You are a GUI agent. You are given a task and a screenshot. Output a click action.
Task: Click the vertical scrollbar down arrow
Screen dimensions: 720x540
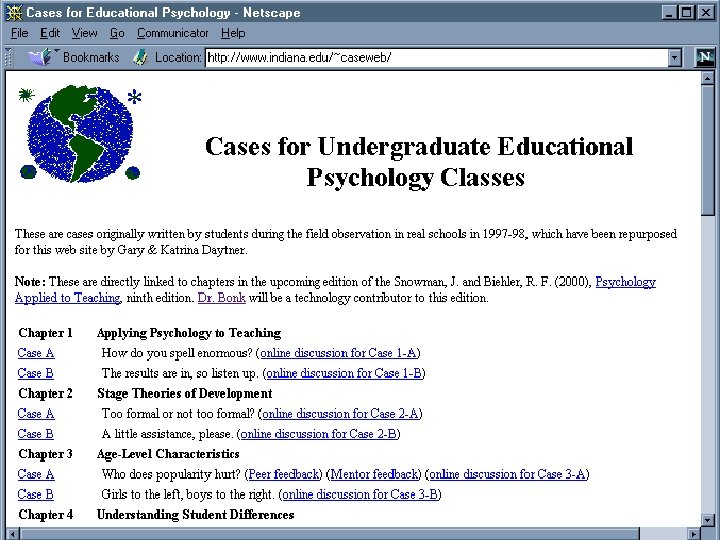coord(708,520)
